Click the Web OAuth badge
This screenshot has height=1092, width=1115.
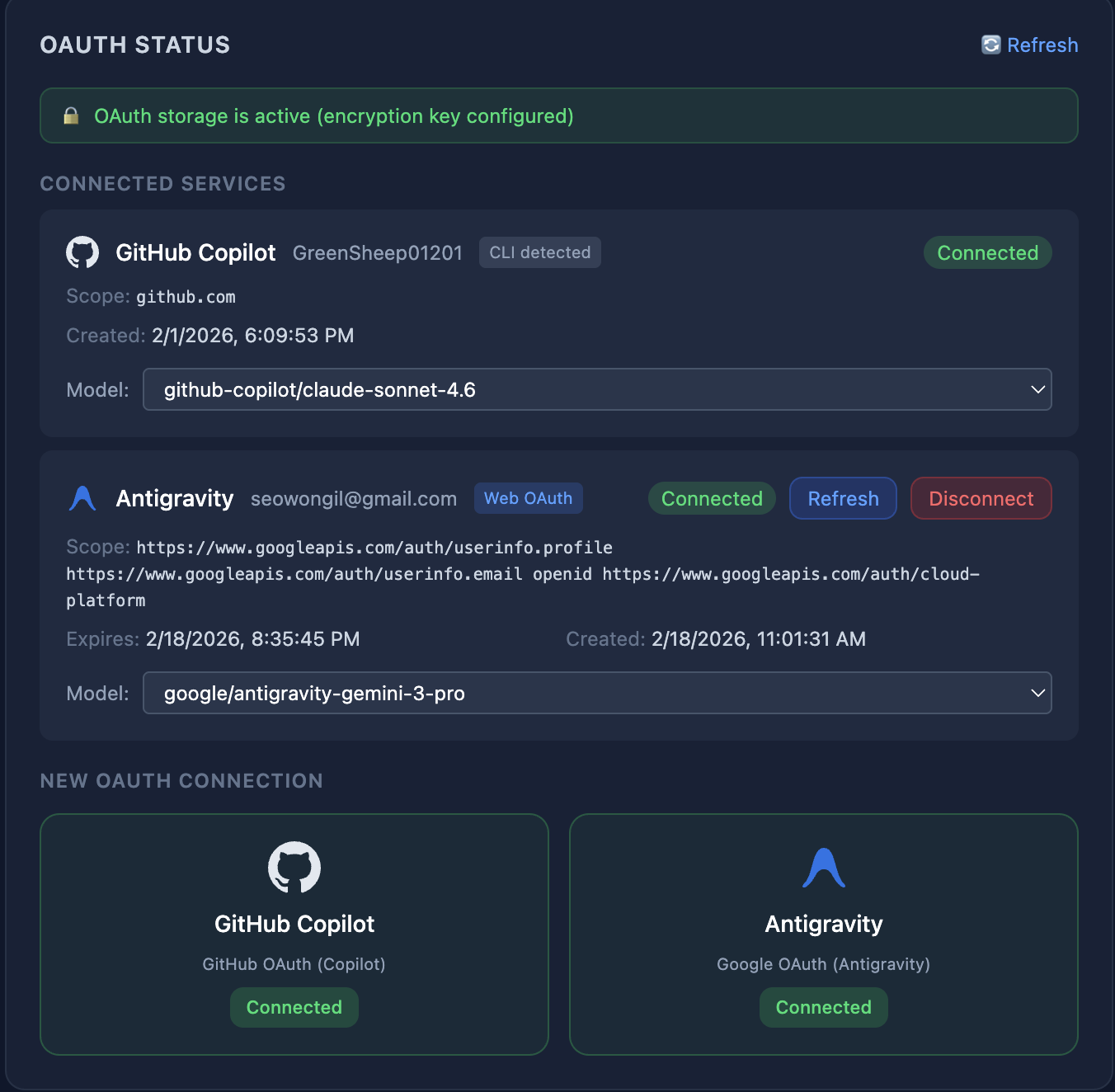[x=528, y=498]
